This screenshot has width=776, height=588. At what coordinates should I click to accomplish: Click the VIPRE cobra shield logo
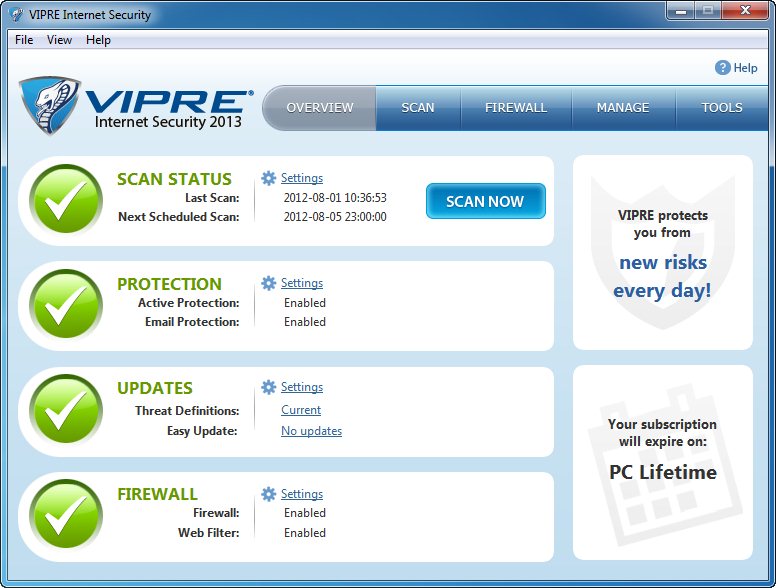tap(49, 105)
